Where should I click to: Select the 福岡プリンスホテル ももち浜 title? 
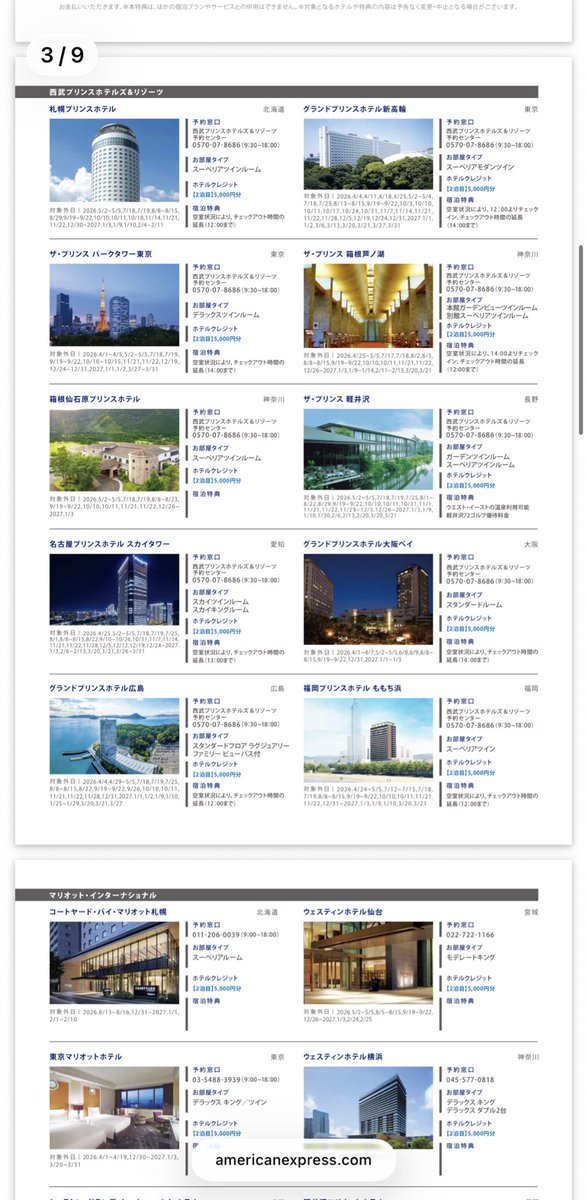(x=353, y=689)
